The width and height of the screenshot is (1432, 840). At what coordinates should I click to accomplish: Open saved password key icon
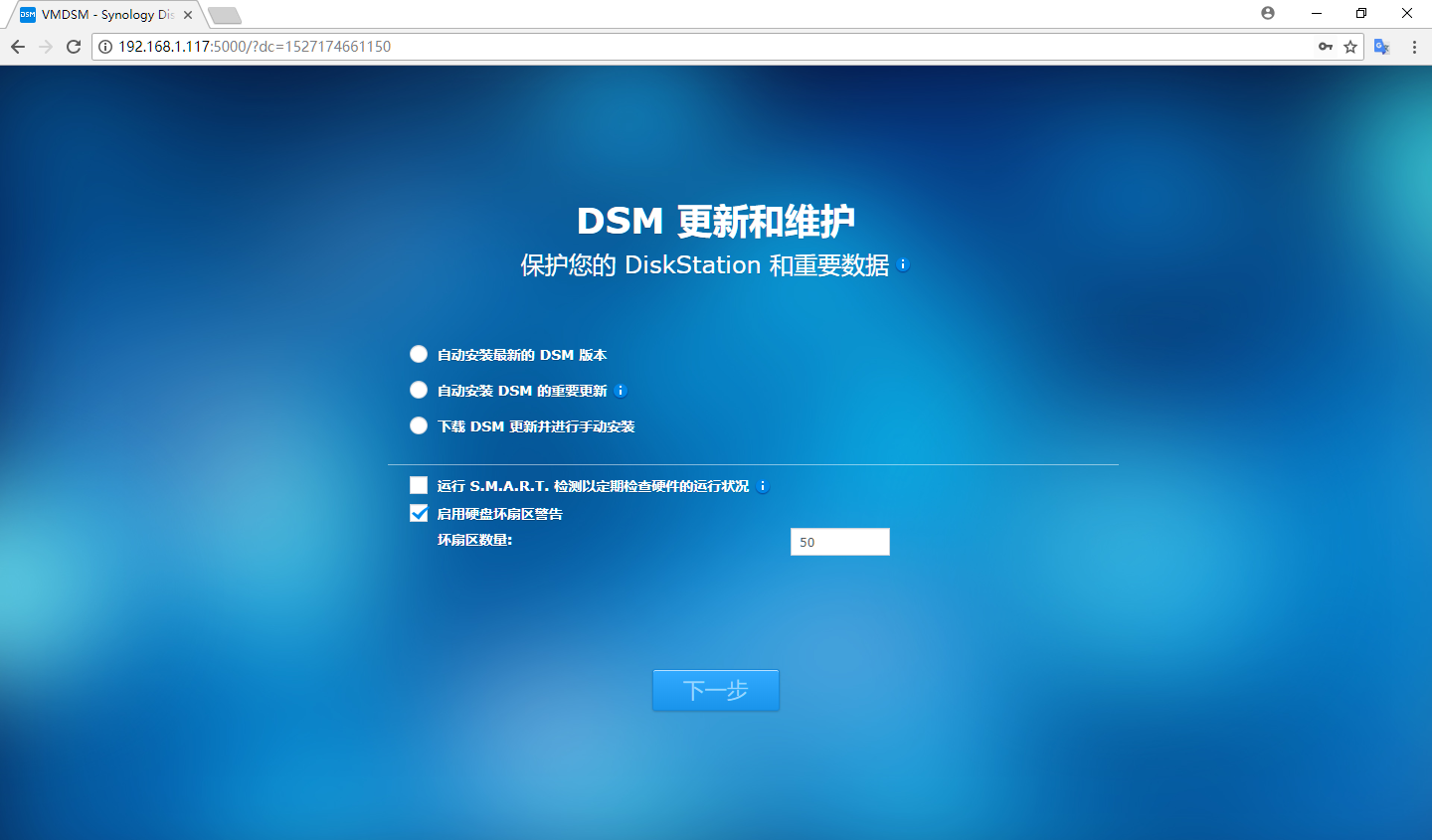pyautogui.click(x=1326, y=47)
